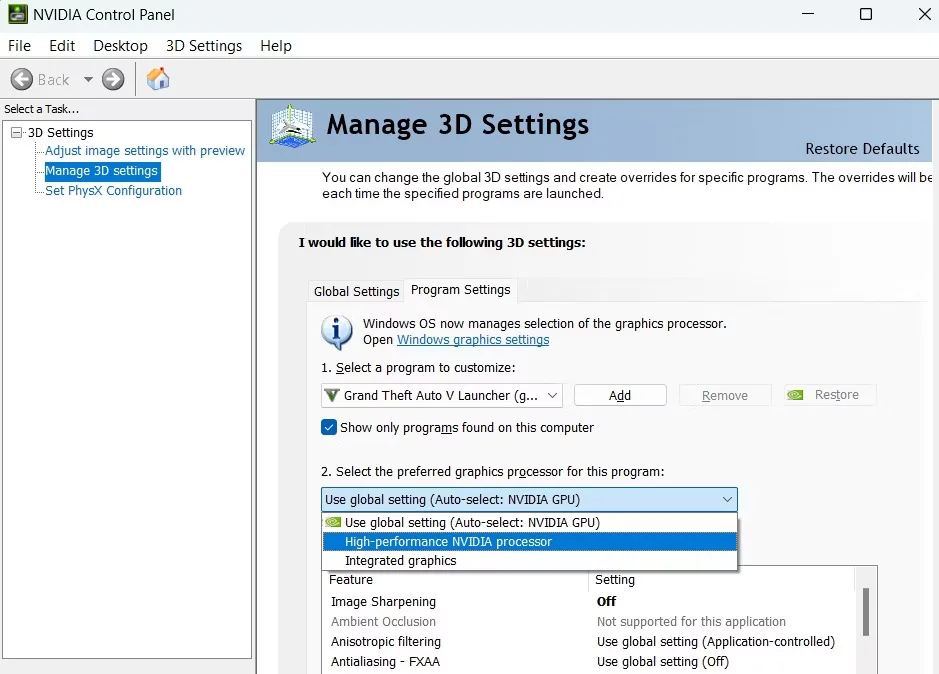
Task: Open the 3D Settings menu
Action: point(204,46)
